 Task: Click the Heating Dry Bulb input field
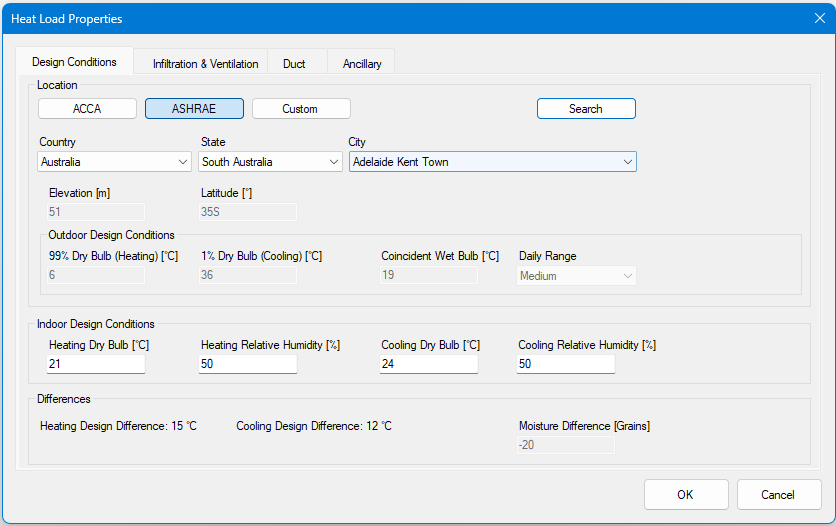tap(96, 364)
